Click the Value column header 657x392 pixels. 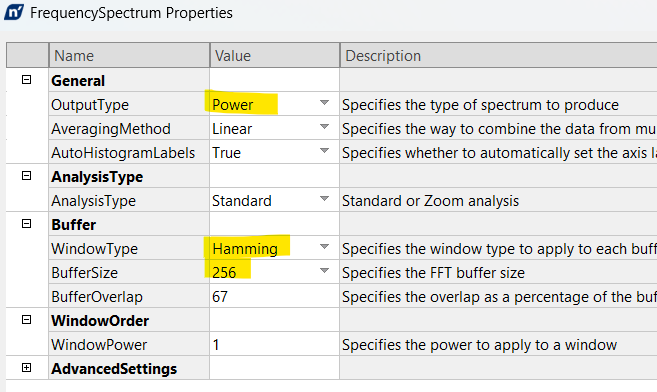tap(274, 55)
